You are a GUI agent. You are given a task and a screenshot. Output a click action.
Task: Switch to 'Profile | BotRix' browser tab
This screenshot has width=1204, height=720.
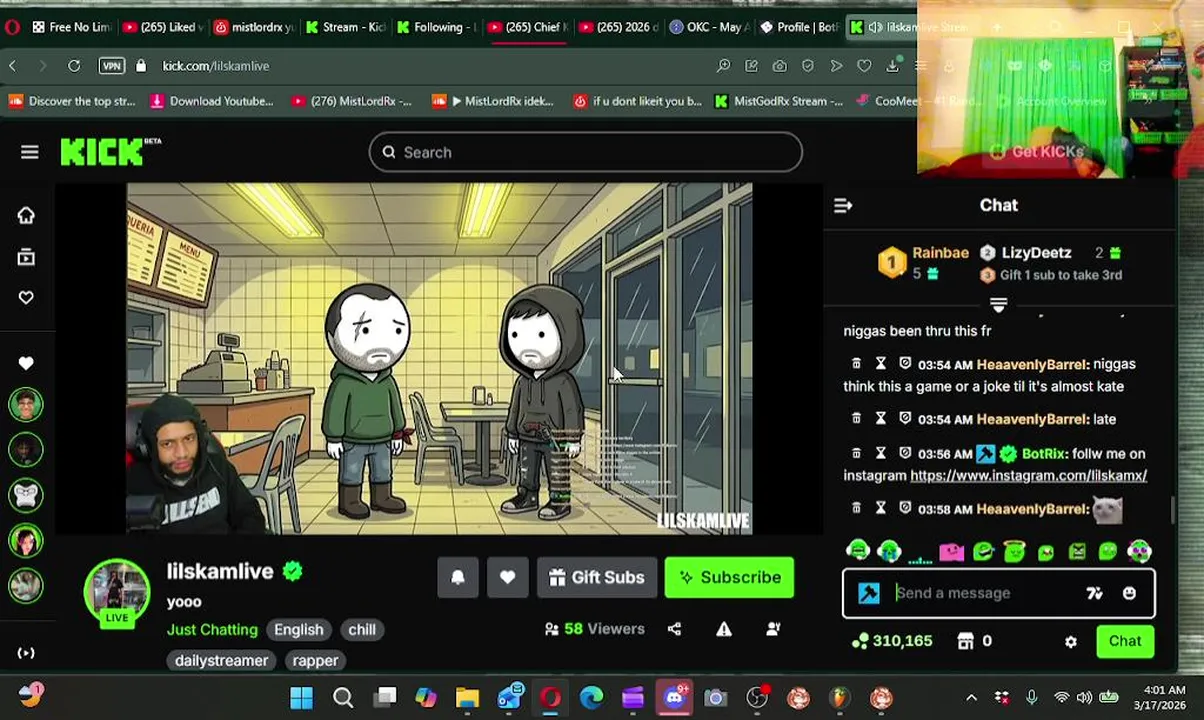(x=800, y=27)
